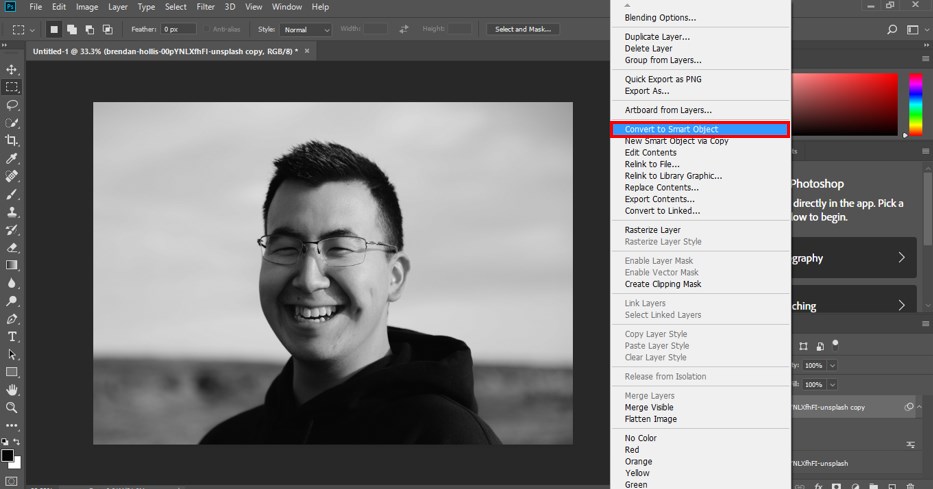Open the layer Fill 100% dropdown arrow
Viewport: 933px width, 489px height.
[x=832, y=384]
